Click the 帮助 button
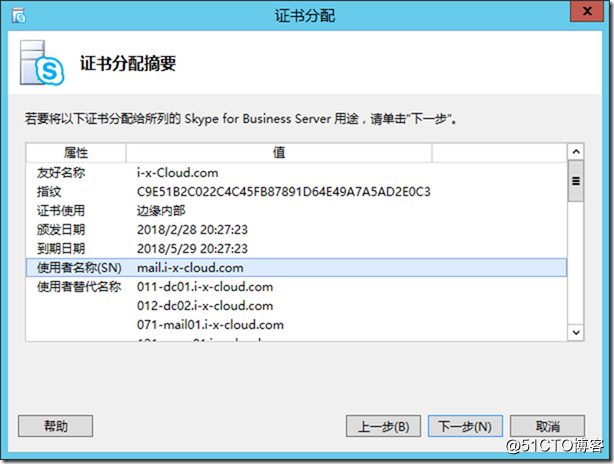Viewport: 614px width, 464px height. 56,426
